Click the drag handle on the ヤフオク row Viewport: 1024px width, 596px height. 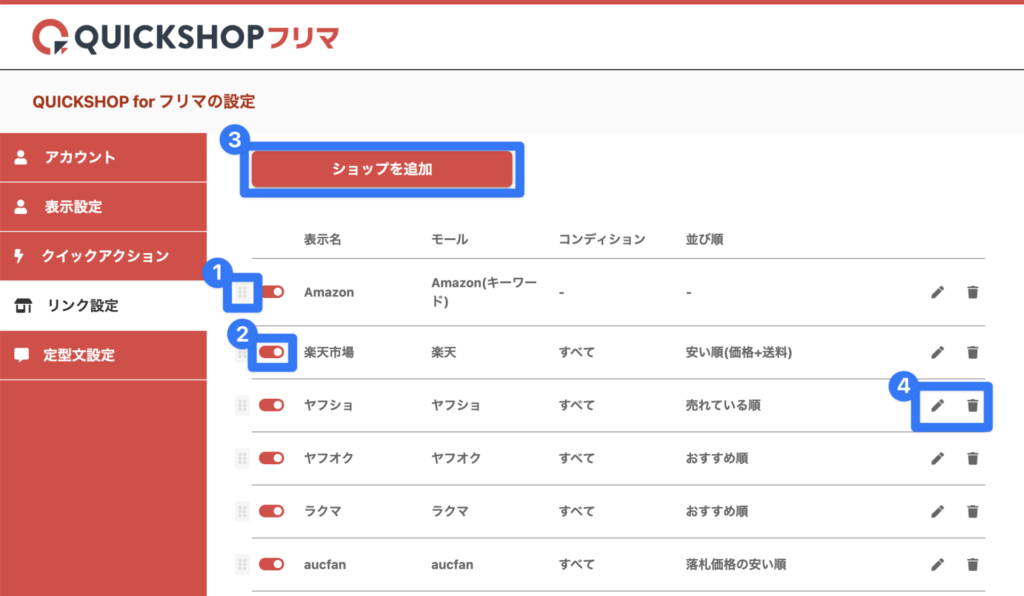(241, 458)
